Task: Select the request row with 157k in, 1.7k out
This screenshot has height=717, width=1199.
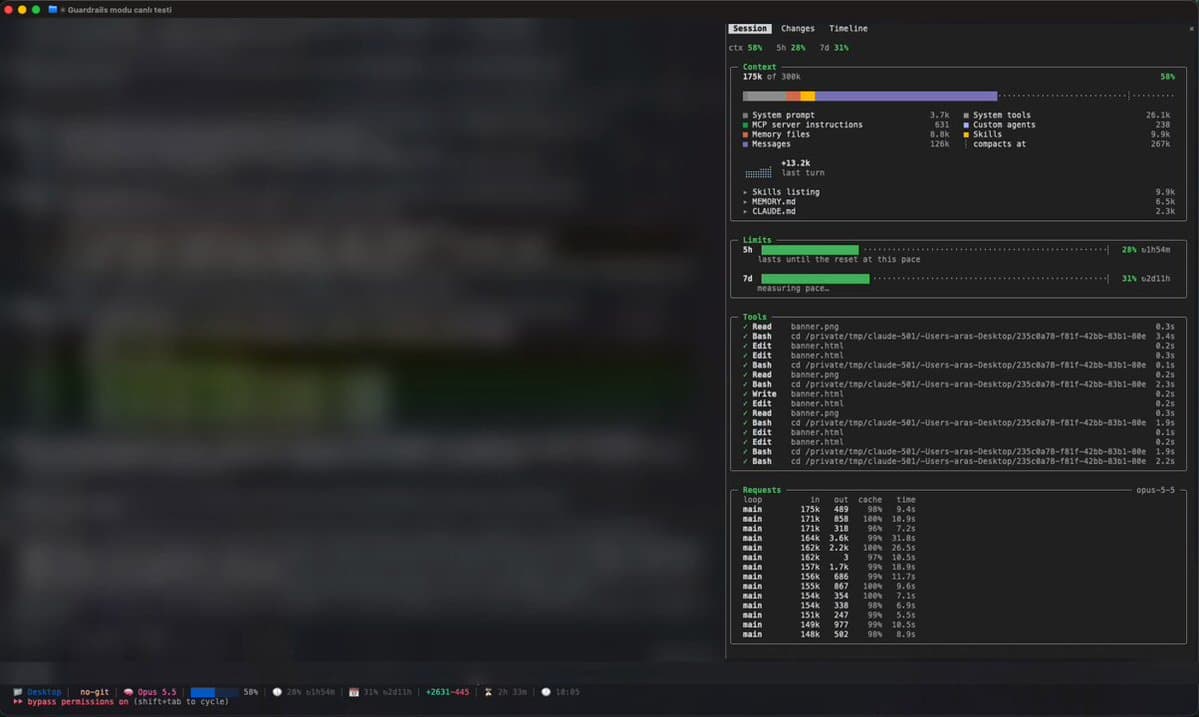Action: pyautogui.click(x=829, y=567)
